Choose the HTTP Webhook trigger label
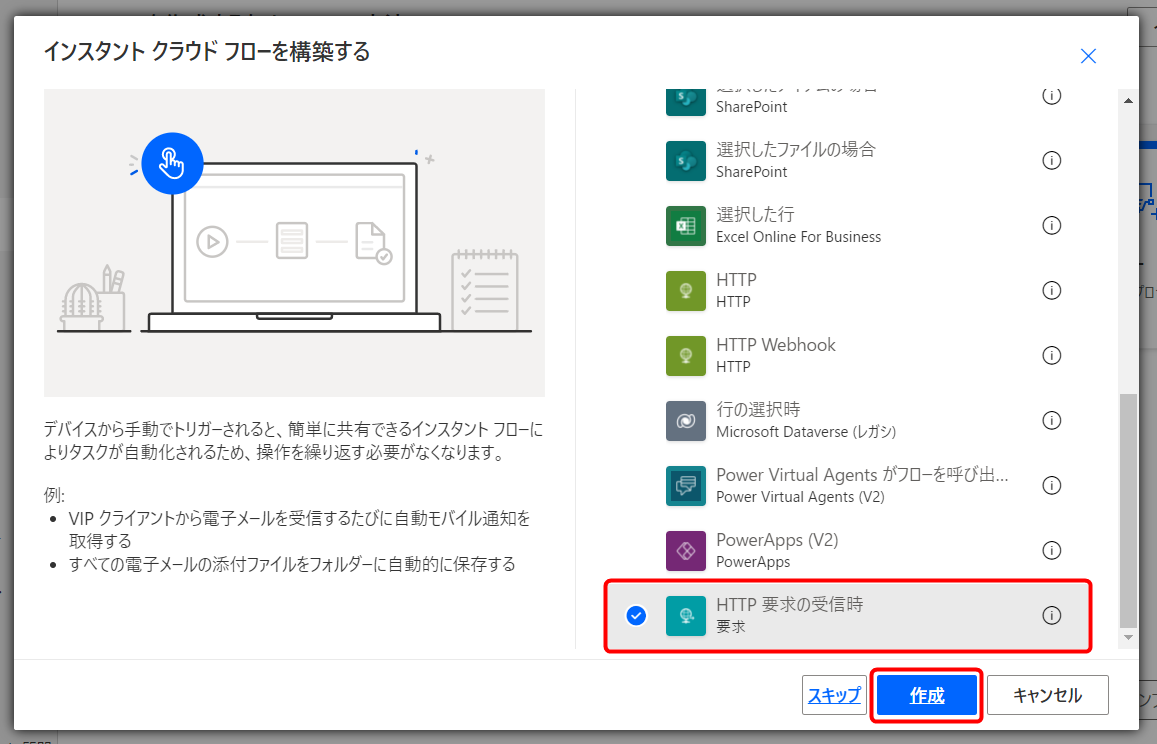Screen dimensions: 1157x744 click(x=776, y=344)
